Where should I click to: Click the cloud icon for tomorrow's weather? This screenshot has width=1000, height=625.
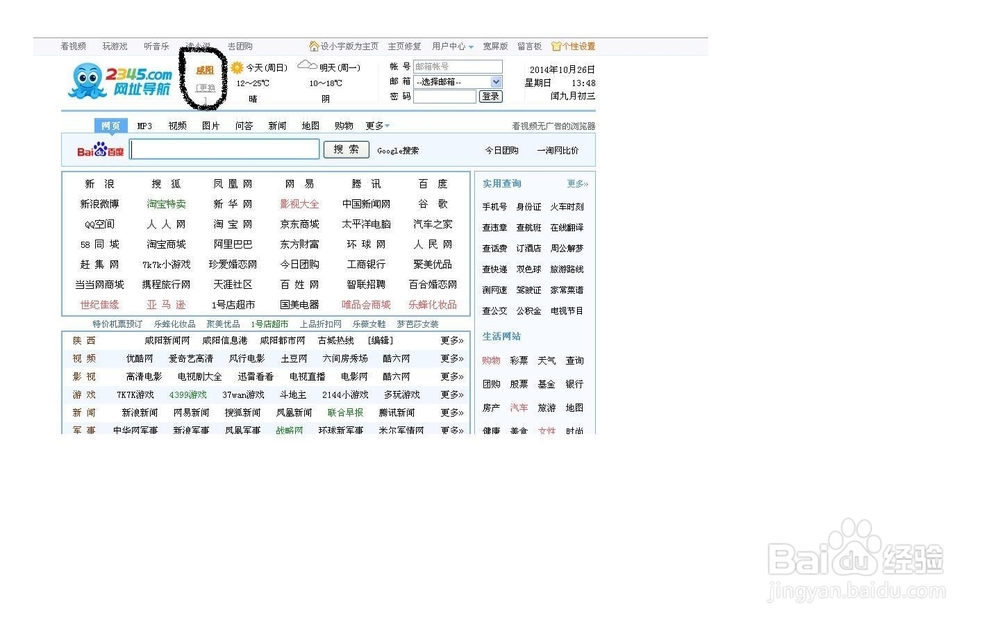click(x=307, y=65)
